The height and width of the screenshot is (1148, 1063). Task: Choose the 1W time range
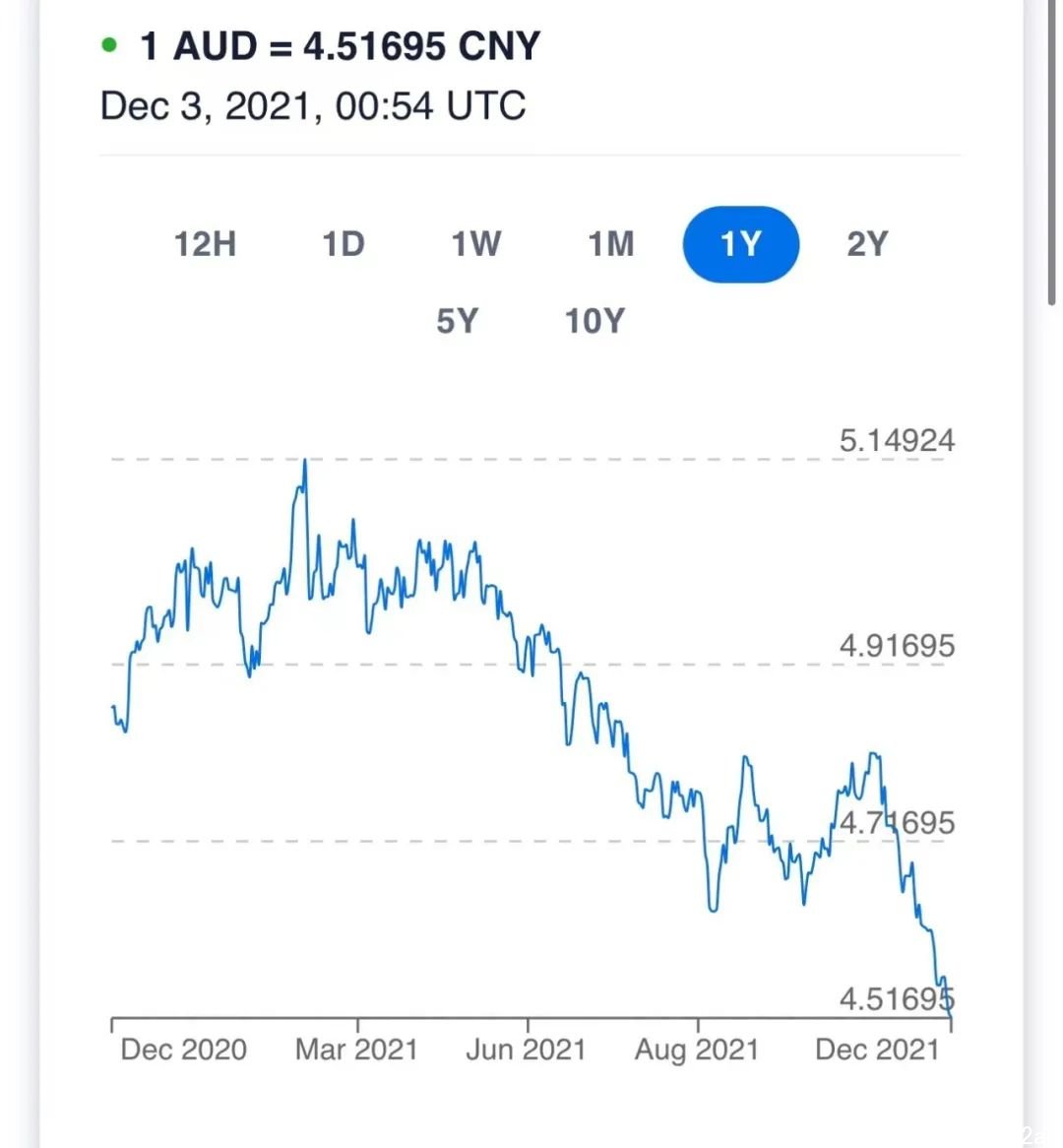coord(476,244)
